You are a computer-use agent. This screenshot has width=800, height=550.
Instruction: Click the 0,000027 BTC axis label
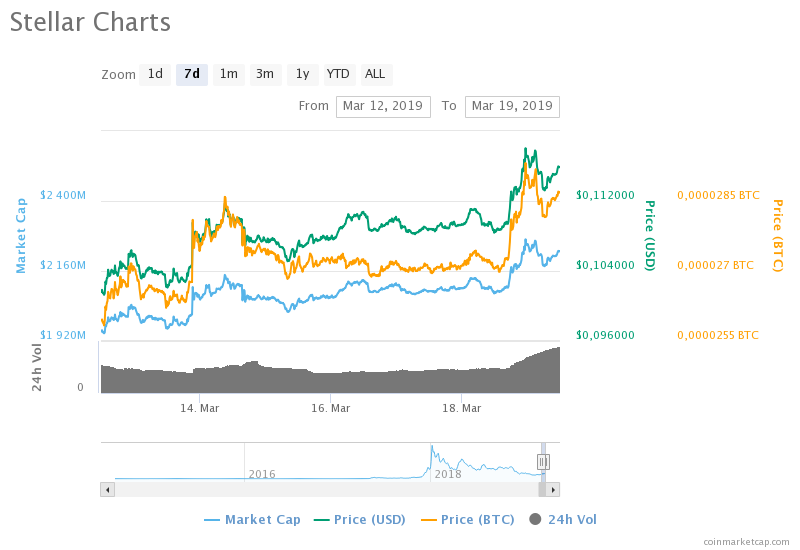(x=715, y=265)
